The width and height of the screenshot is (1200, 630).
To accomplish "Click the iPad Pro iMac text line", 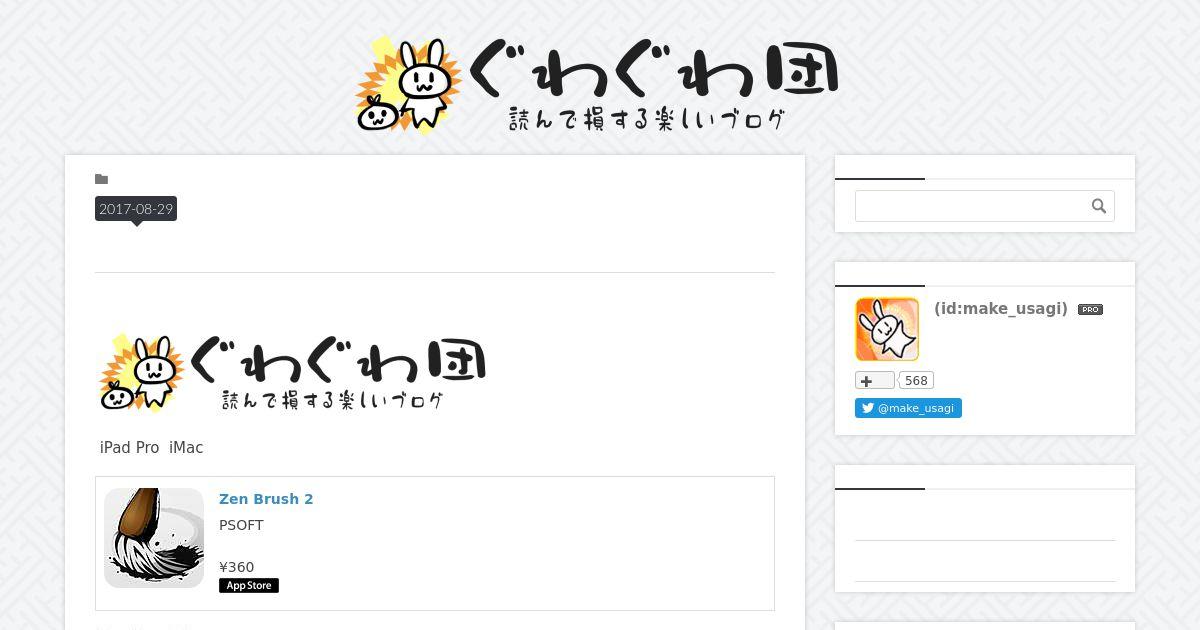I will coord(152,447).
